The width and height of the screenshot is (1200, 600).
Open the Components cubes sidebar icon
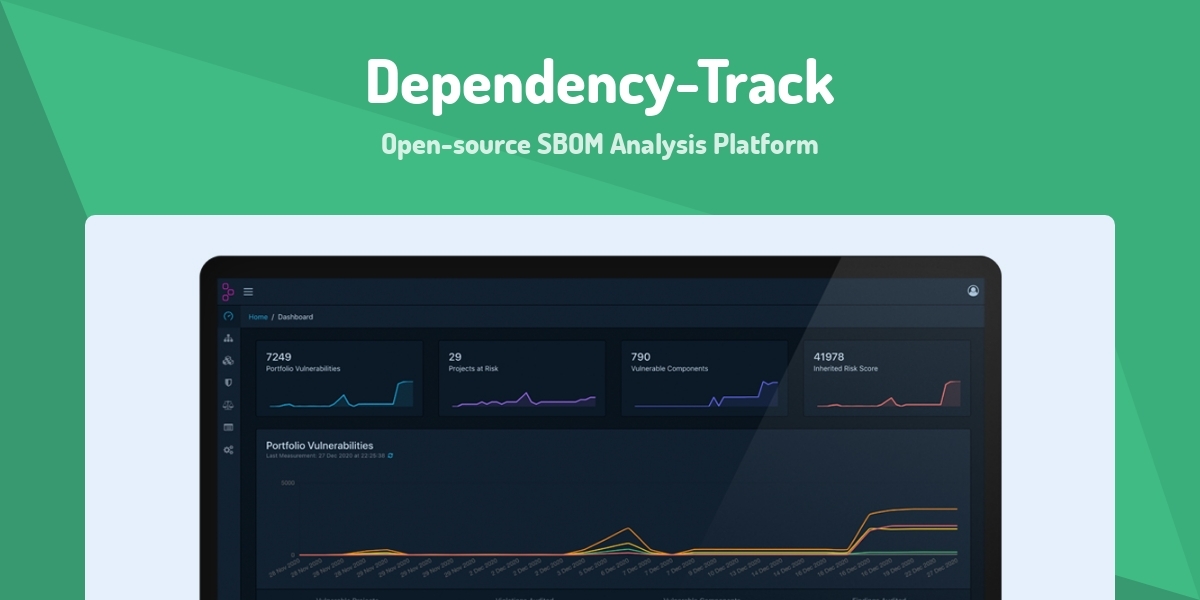pyautogui.click(x=228, y=360)
